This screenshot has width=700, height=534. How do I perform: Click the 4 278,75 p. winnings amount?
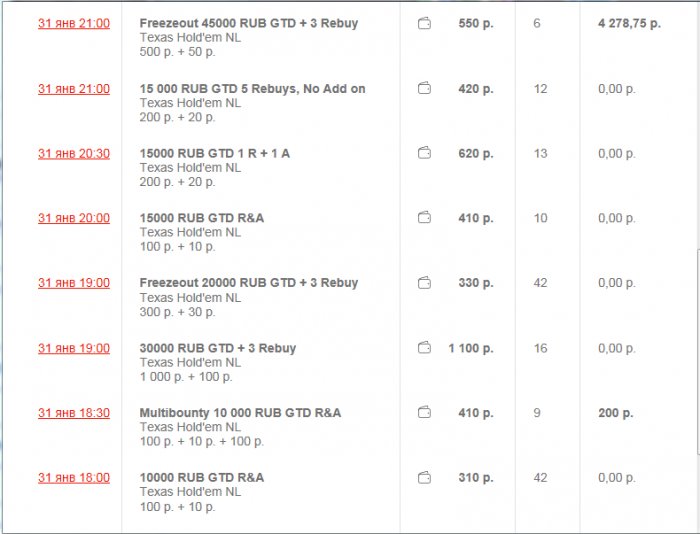point(629,23)
